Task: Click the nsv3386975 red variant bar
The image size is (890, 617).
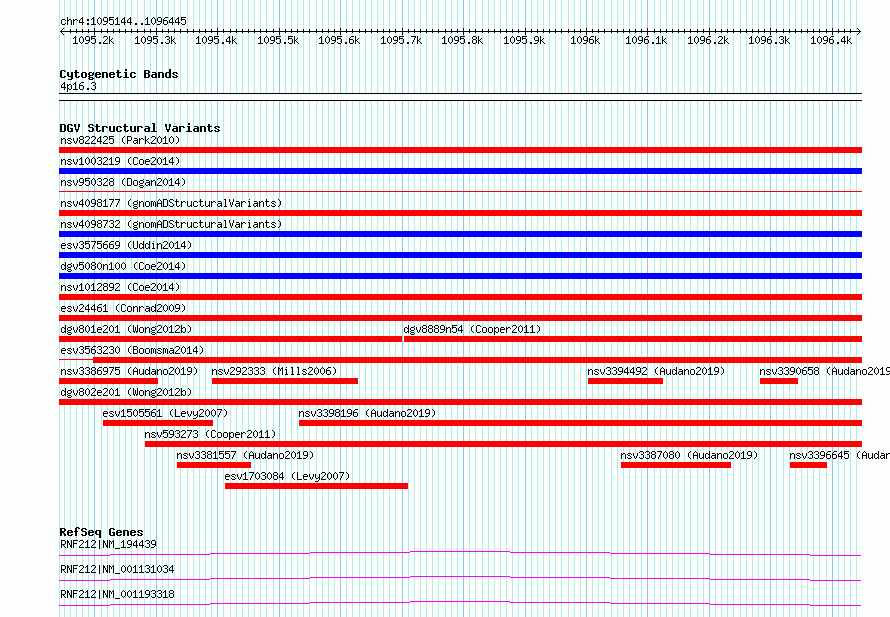Action: coord(108,381)
